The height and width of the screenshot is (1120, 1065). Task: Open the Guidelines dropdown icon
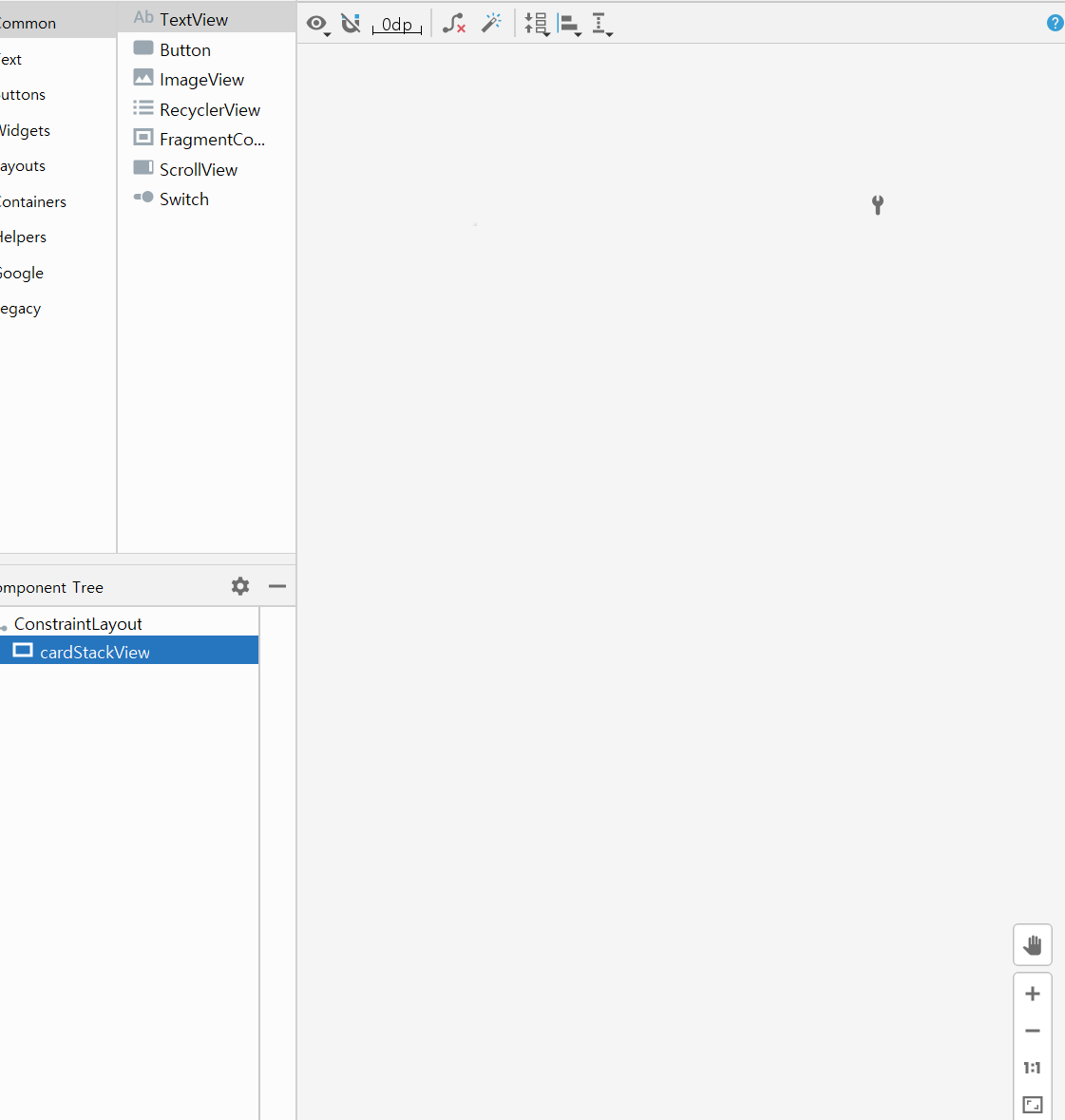[x=601, y=25]
